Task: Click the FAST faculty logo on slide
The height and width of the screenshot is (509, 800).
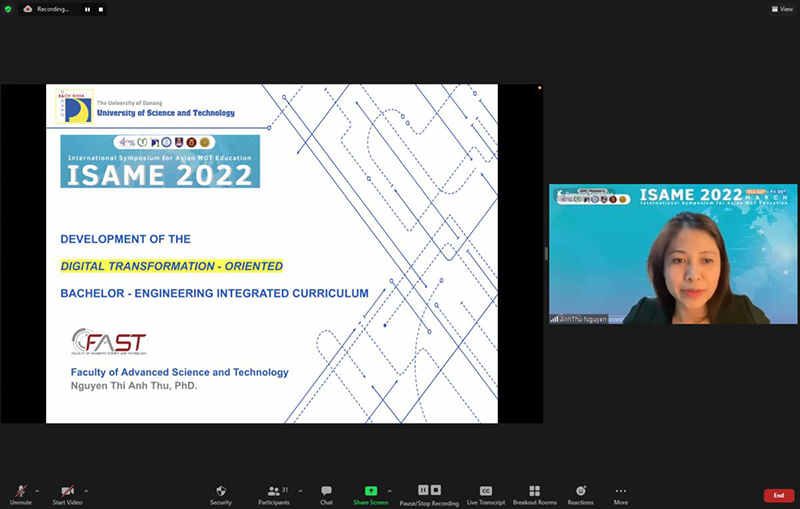Action: (109, 341)
